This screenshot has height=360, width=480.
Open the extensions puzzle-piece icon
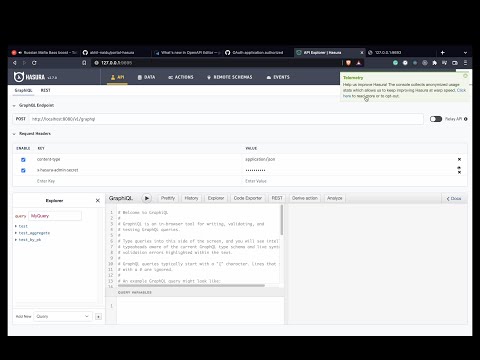tap(435, 63)
